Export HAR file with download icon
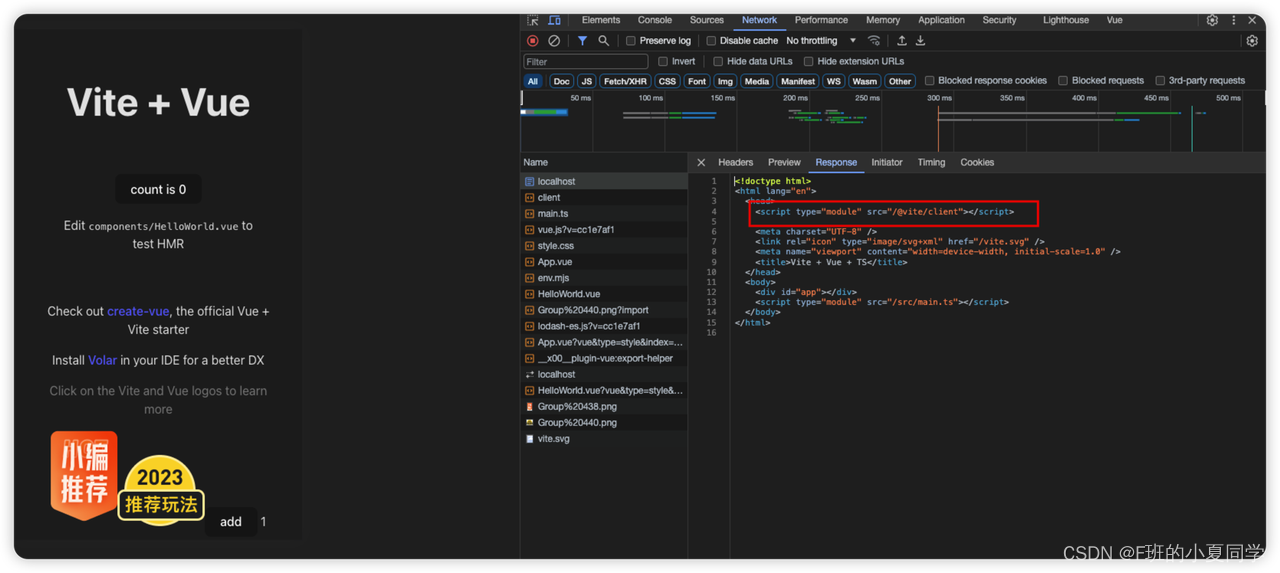This screenshot has width=1280, height=573. 921,41
